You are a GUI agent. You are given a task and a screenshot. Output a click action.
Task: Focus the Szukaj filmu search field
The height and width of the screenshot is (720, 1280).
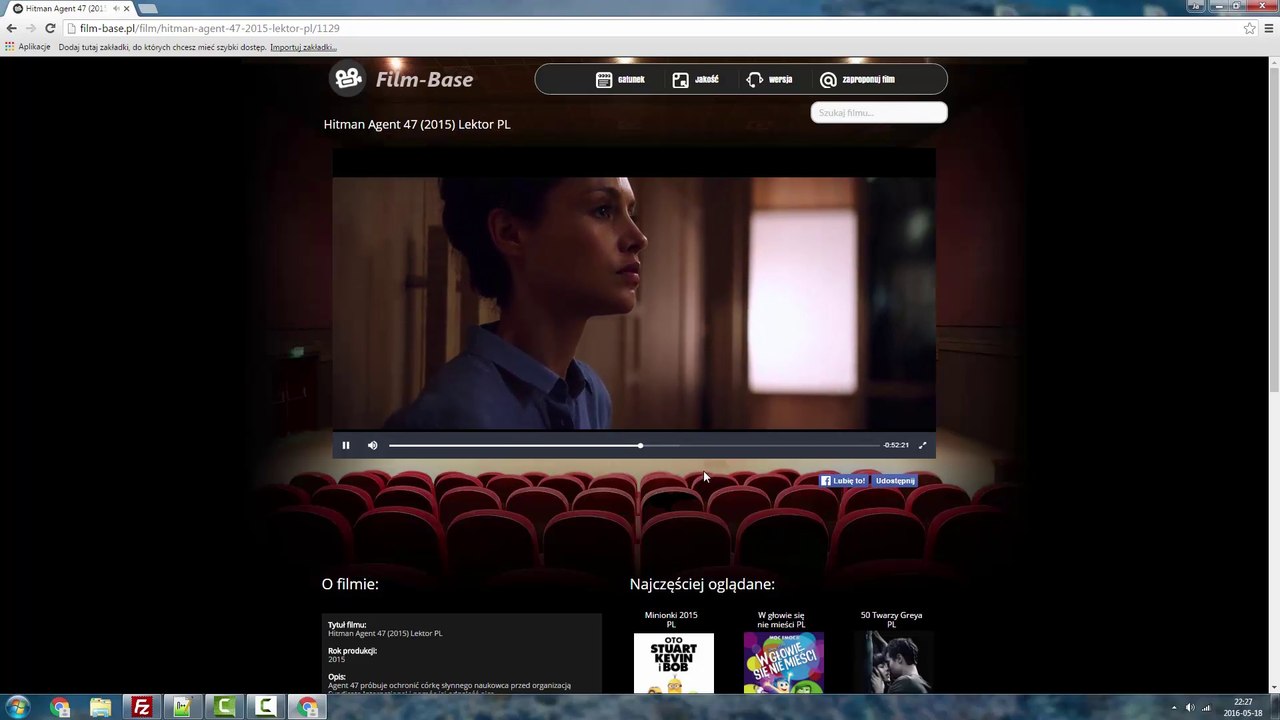tap(879, 112)
